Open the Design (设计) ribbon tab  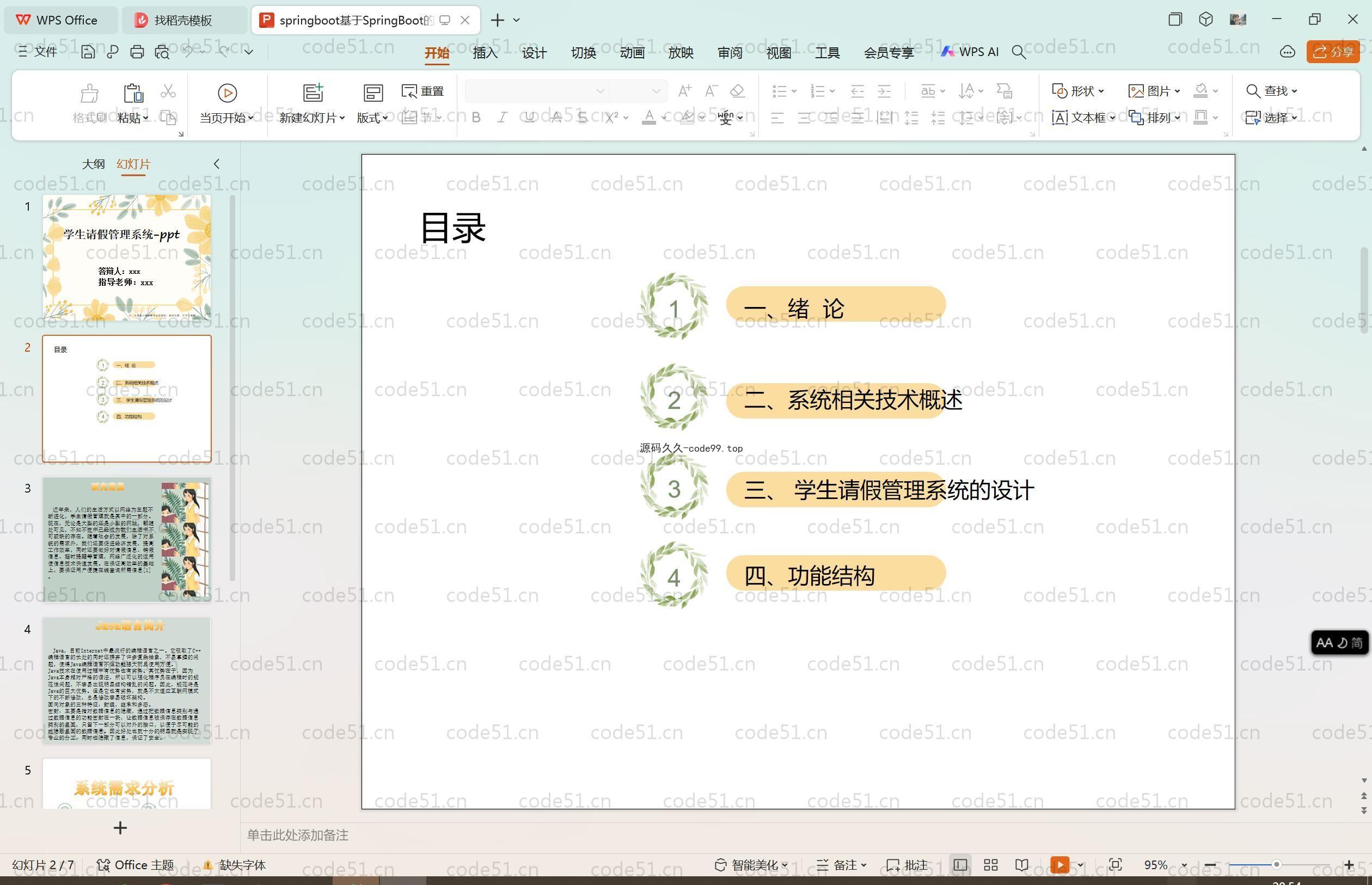coord(534,53)
